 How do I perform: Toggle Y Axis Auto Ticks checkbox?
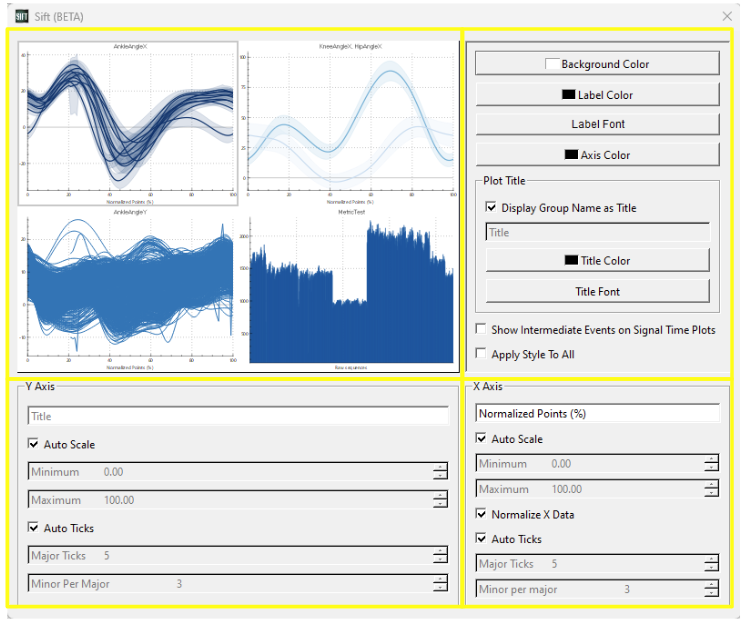coord(35,527)
